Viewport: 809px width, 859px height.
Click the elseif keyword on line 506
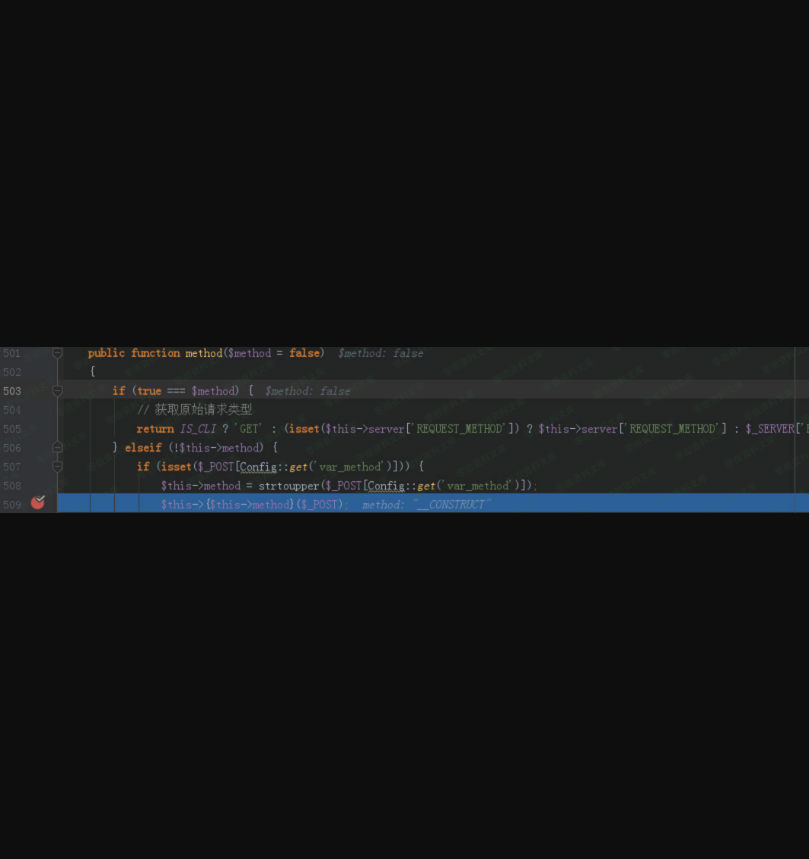[143, 448]
